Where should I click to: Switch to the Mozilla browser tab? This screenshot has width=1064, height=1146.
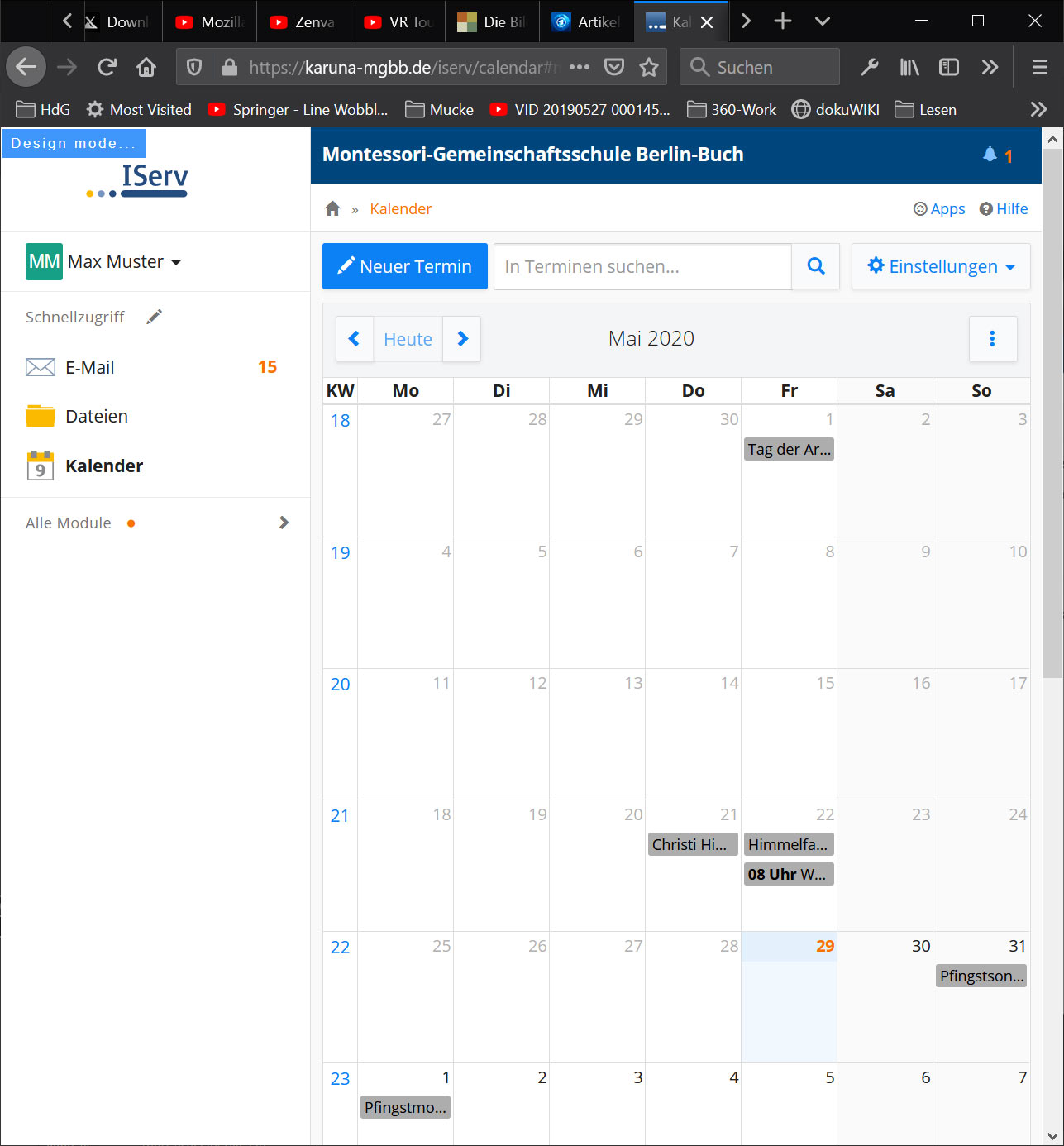click(210, 21)
